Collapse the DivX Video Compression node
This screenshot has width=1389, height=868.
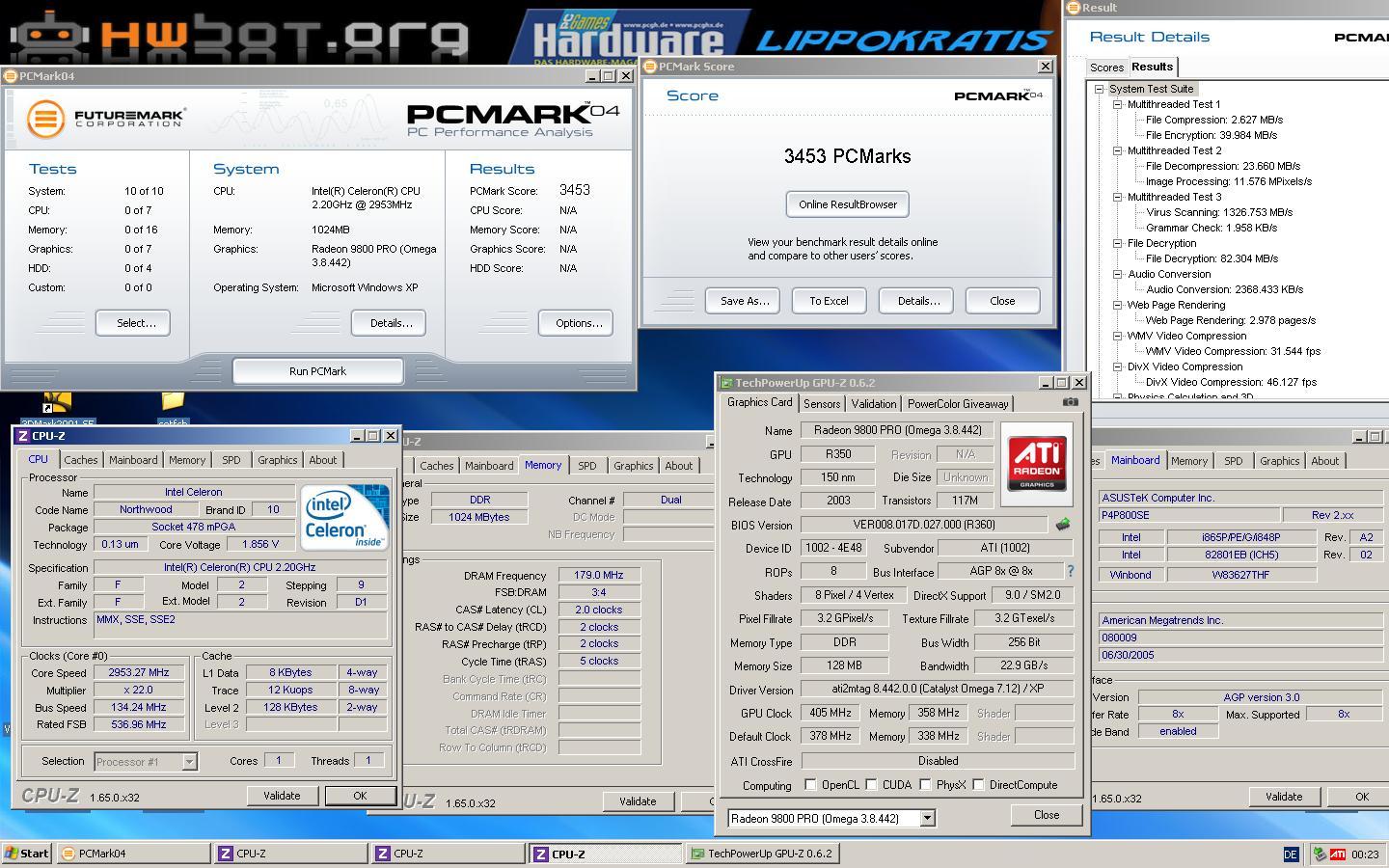(x=1118, y=366)
